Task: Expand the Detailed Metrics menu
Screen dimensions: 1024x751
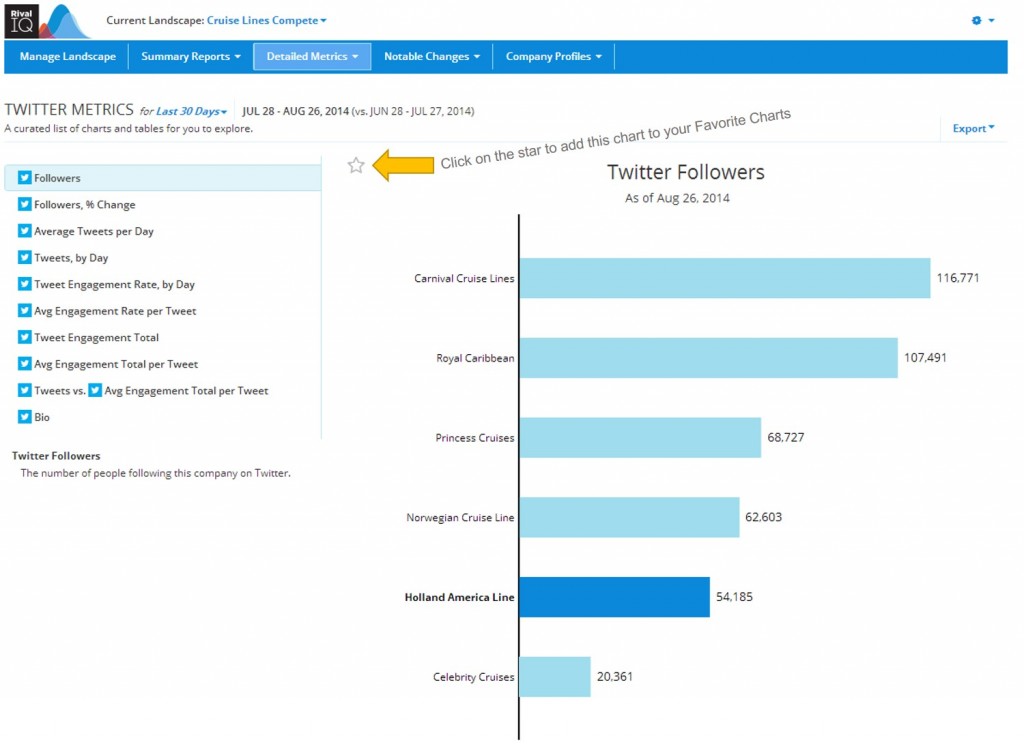Action: (x=312, y=56)
